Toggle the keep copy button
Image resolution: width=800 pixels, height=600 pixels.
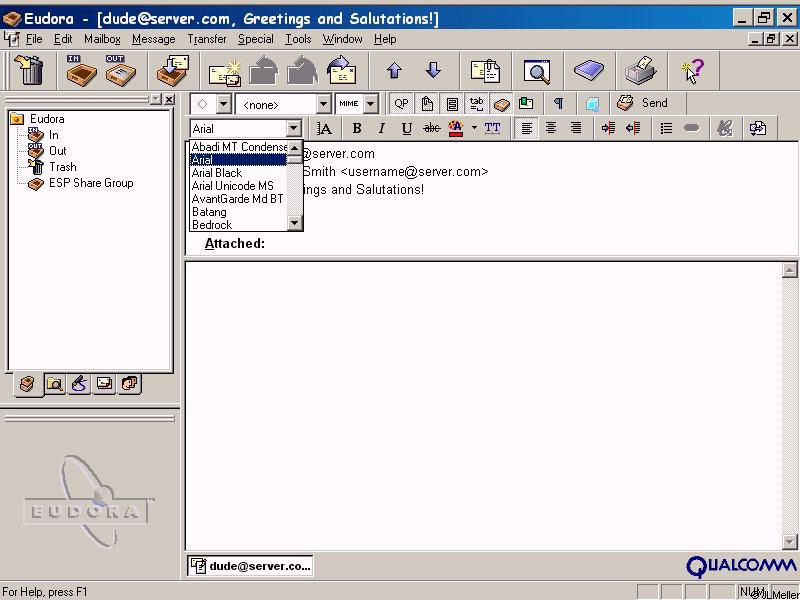[x=502, y=104]
